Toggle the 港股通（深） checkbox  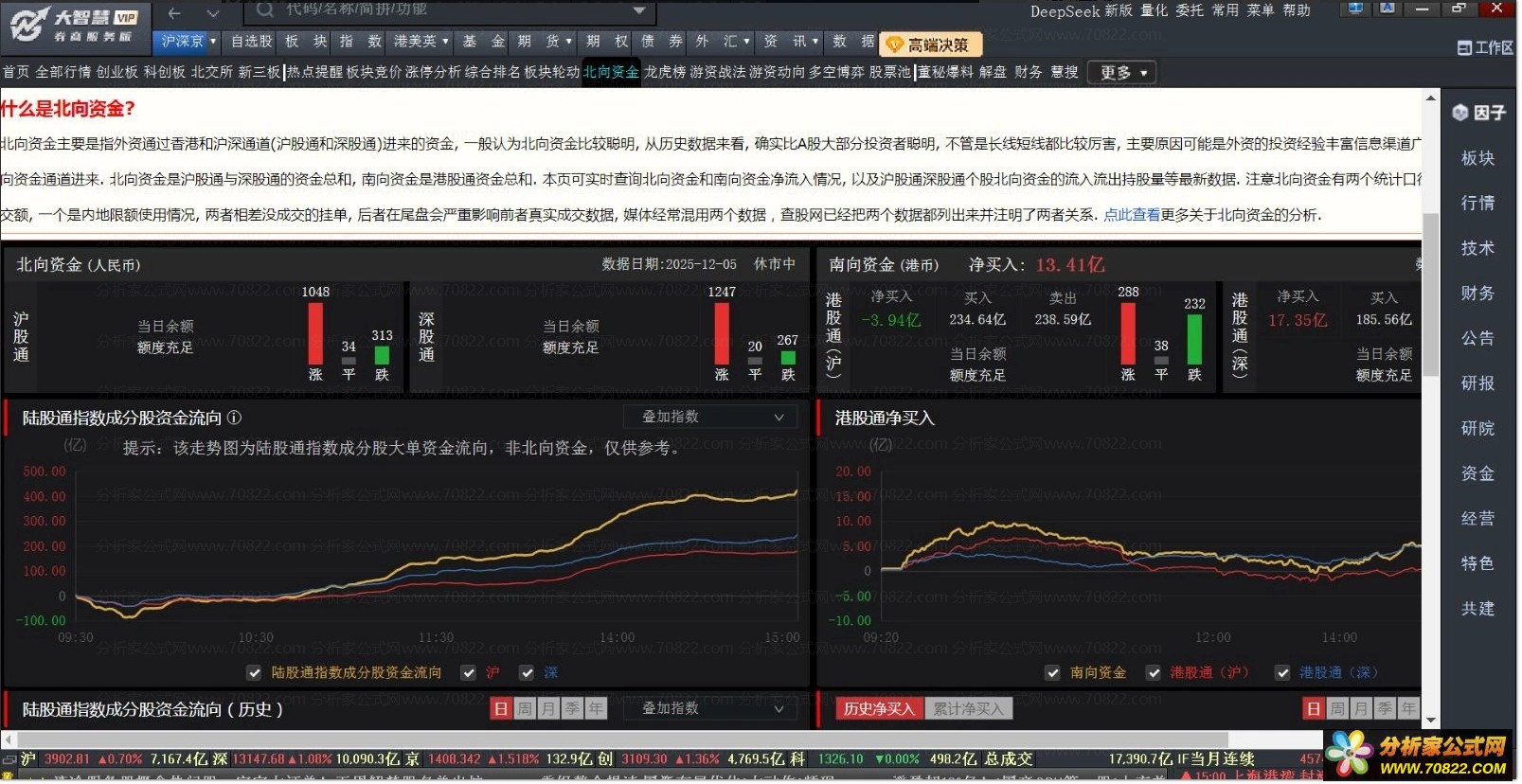tap(1282, 673)
